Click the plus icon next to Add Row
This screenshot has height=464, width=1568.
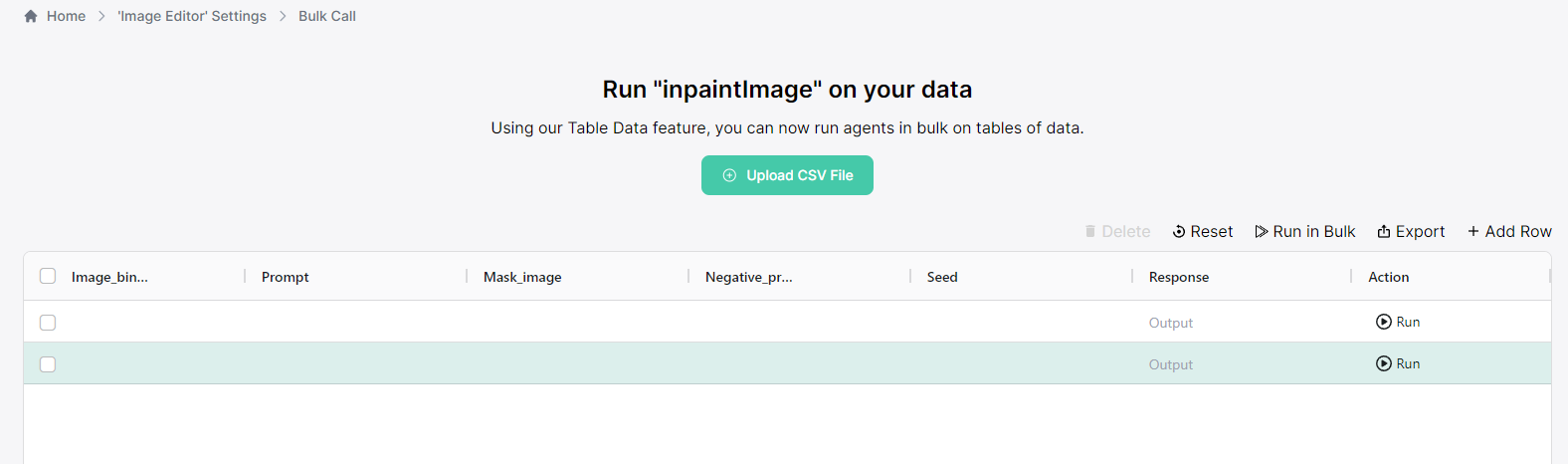(x=1473, y=231)
